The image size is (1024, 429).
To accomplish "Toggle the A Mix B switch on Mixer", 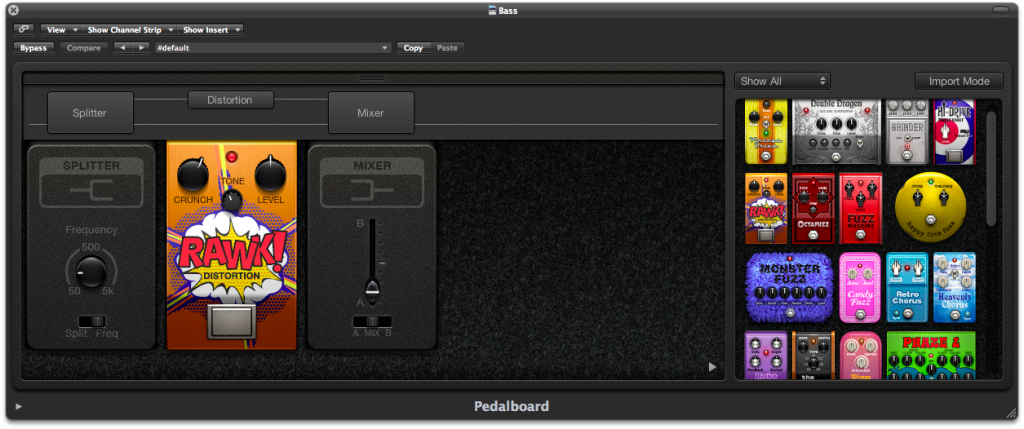I will [x=372, y=321].
